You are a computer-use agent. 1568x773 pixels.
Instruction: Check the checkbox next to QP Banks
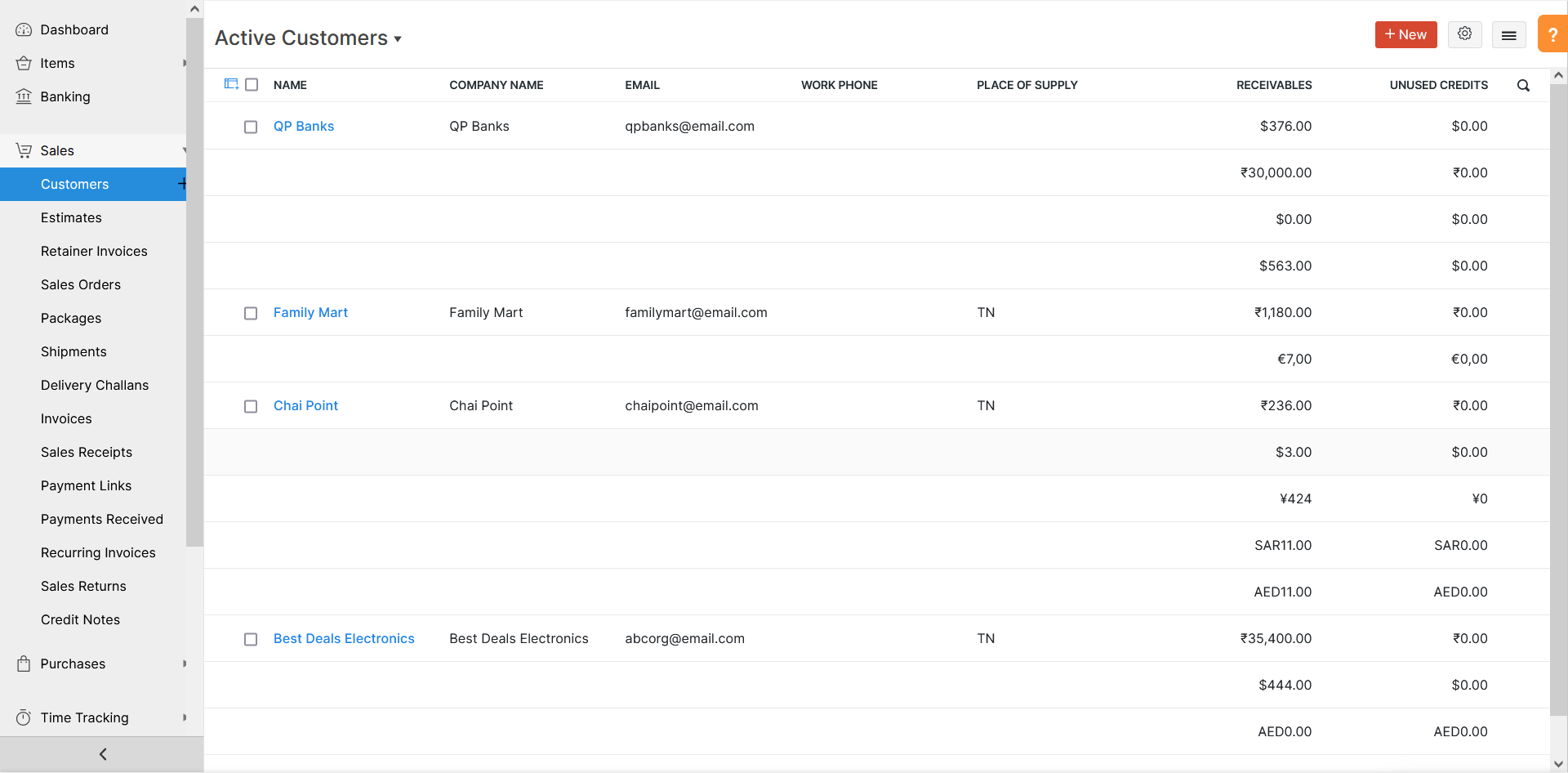[251, 127]
